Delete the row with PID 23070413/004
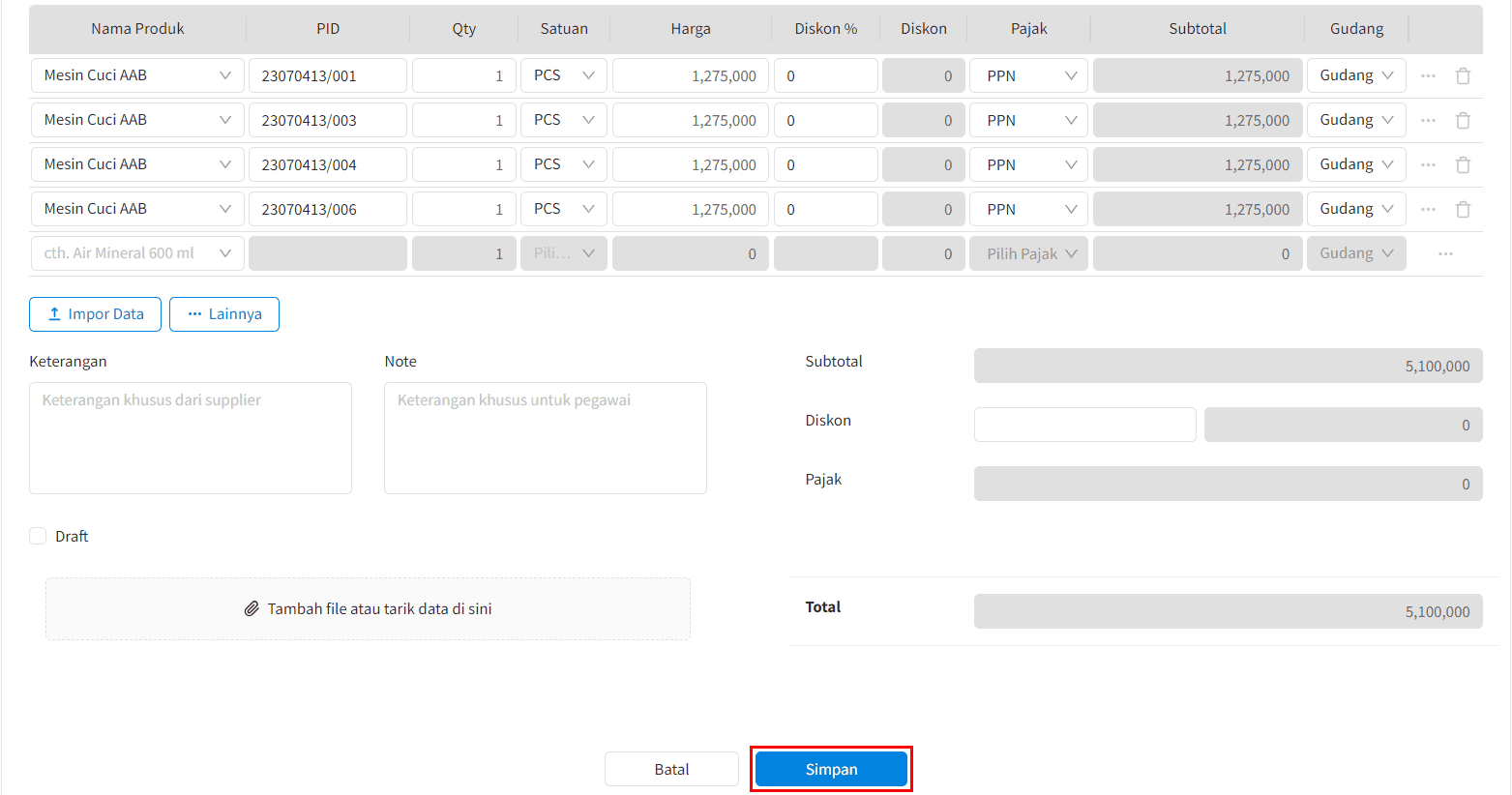The image size is (1512, 795). click(x=1463, y=164)
